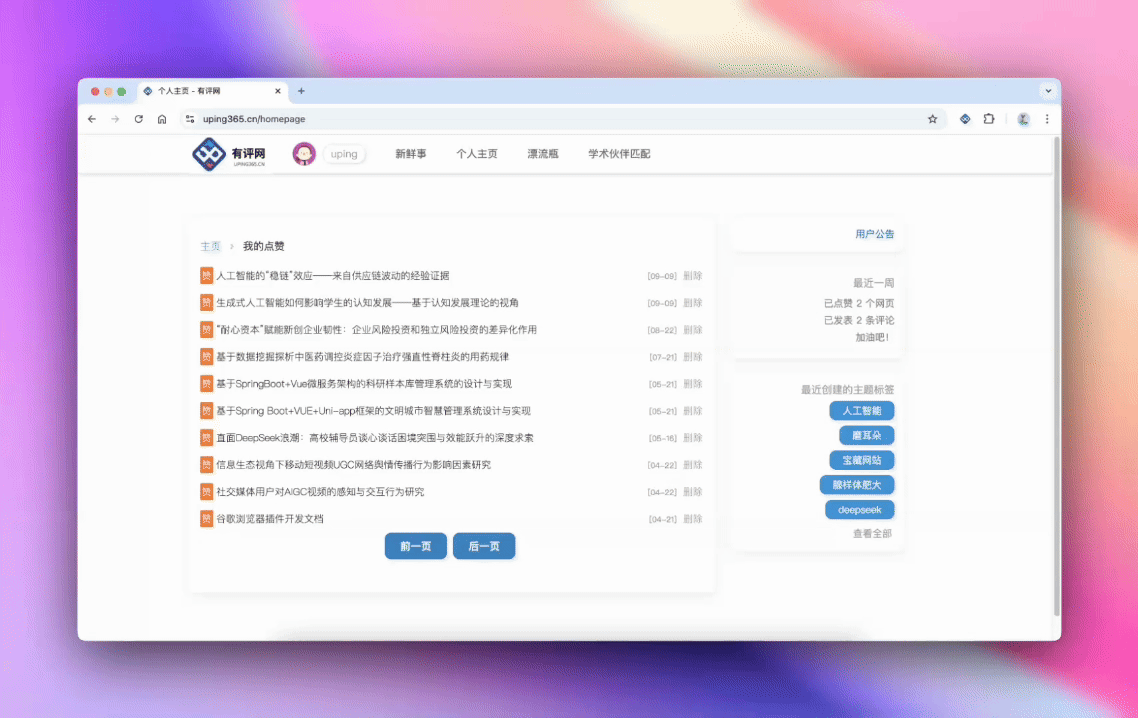Go to 漂流瓶 in the navigation bar
Image resolution: width=1138 pixels, height=718 pixels.
click(543, 154)
